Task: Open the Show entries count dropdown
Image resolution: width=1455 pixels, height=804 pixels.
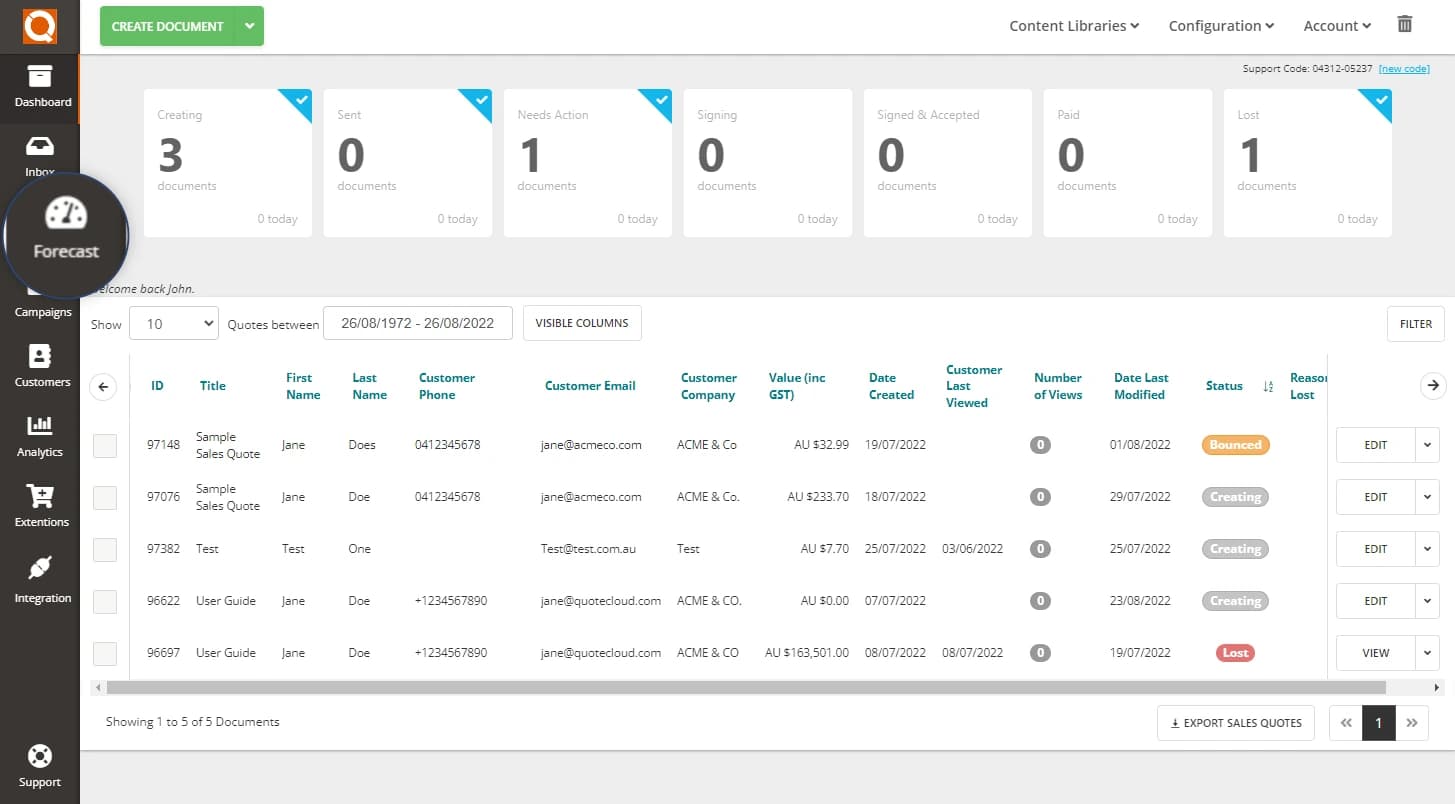Action: click(x=173, y=323)
